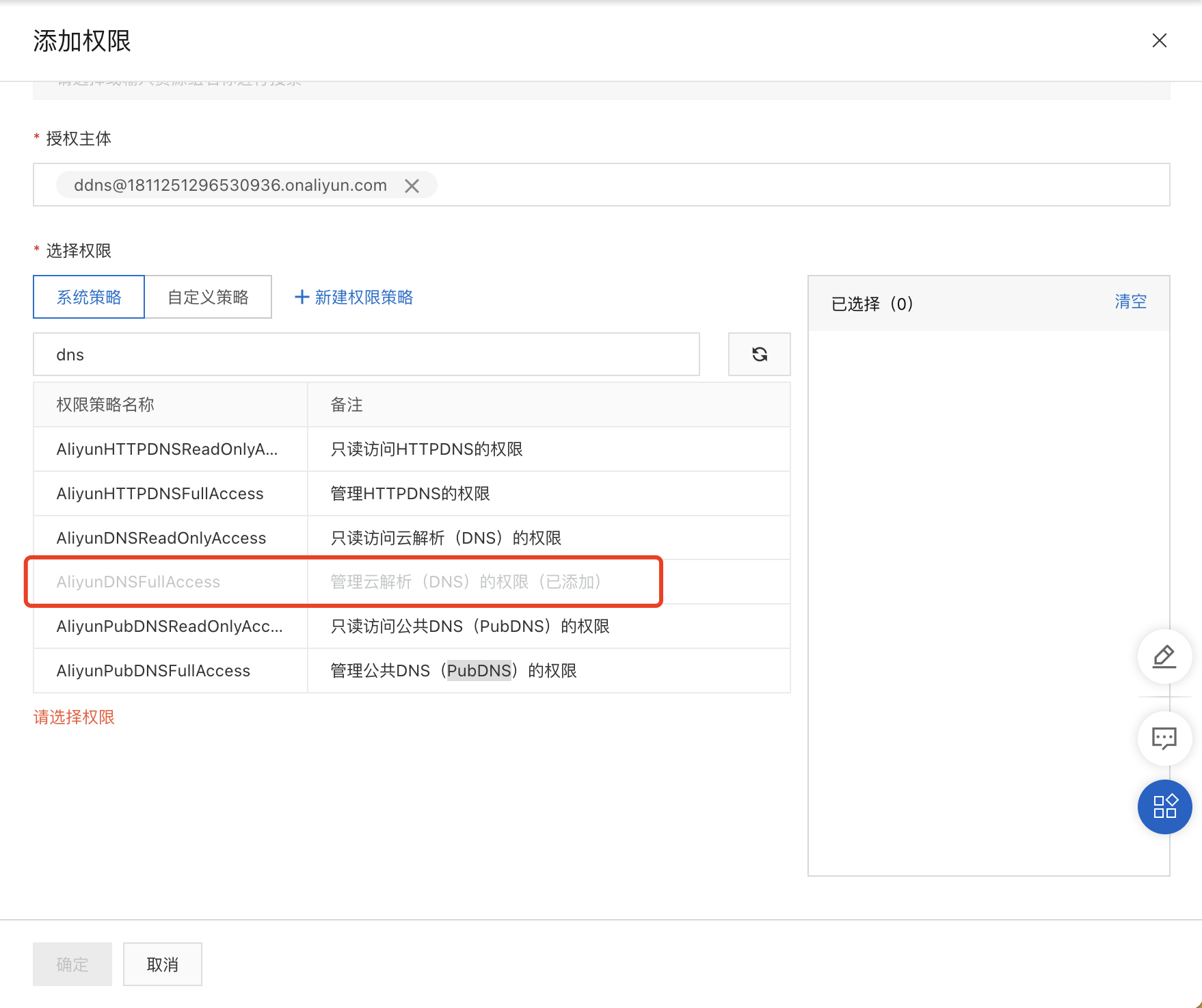Screen dimensions: 1202x1008
Task: Click 清空 to clear selected policies
Action: click(x=1130, y=302)
